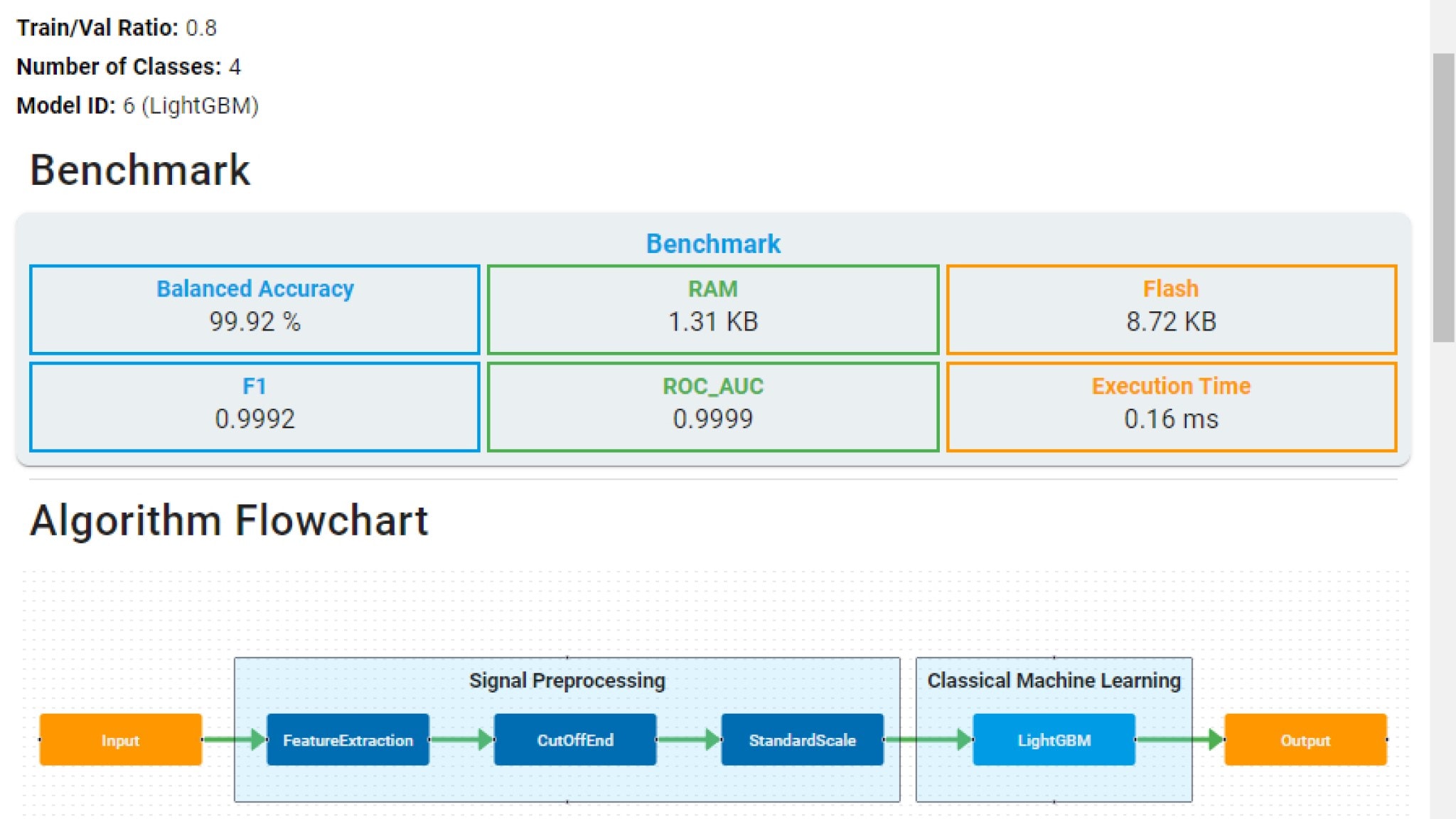This screenshot has height=819, width=1456.
Task: Click the Balanced Accuracy metric card
Action: [x=255, y=309]
